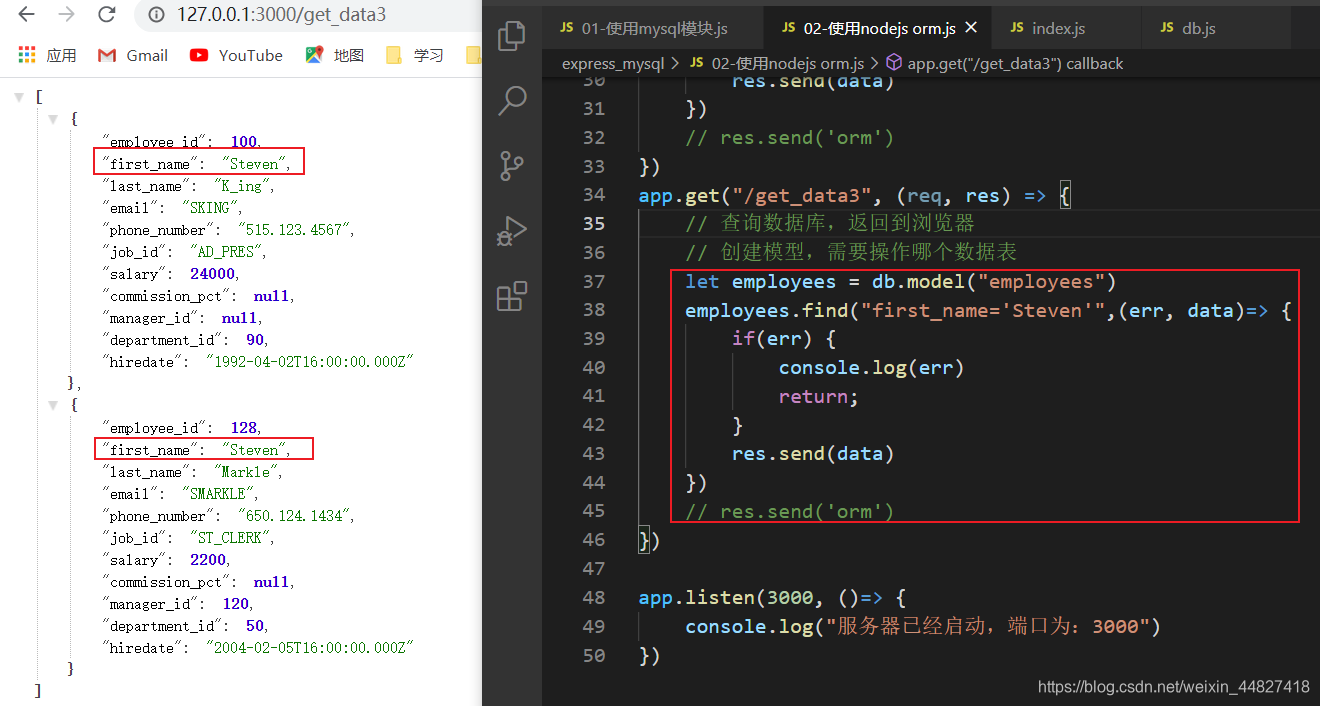Click line number 48 in the gutter
This screenshot has width=1320, height=706.
(594, 598)
